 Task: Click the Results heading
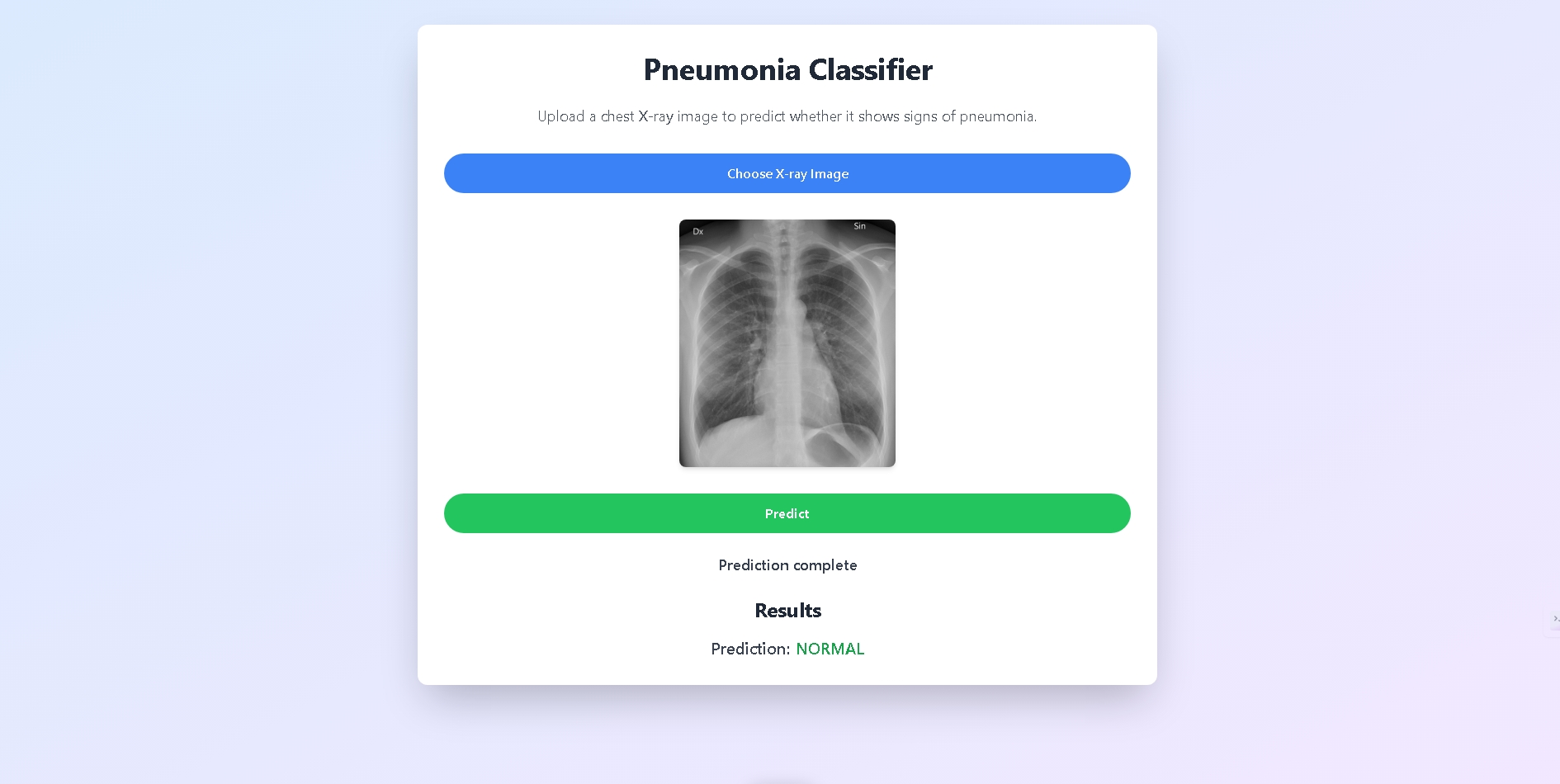click(x=787, y=610)
